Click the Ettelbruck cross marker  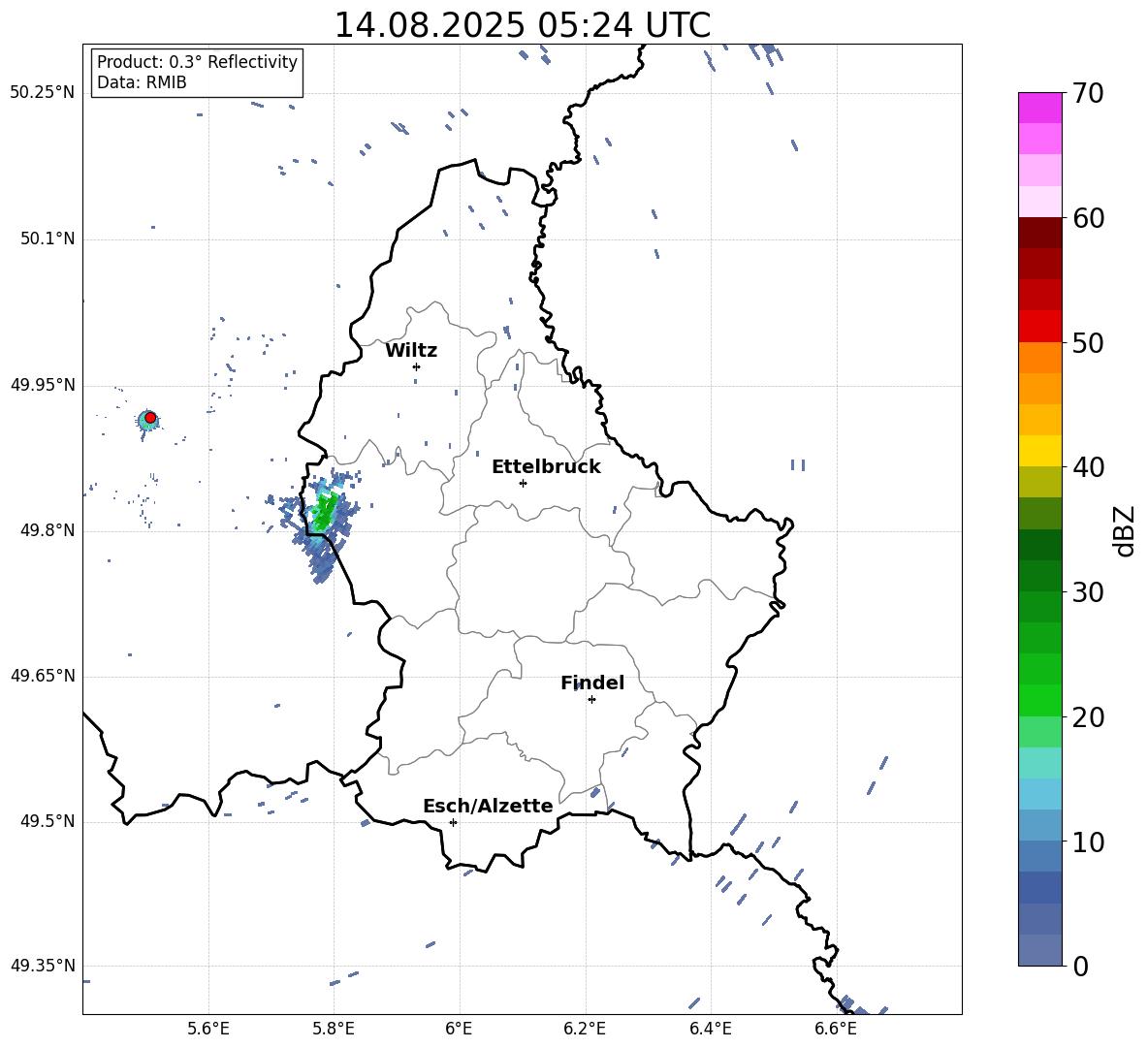point(523,483)
